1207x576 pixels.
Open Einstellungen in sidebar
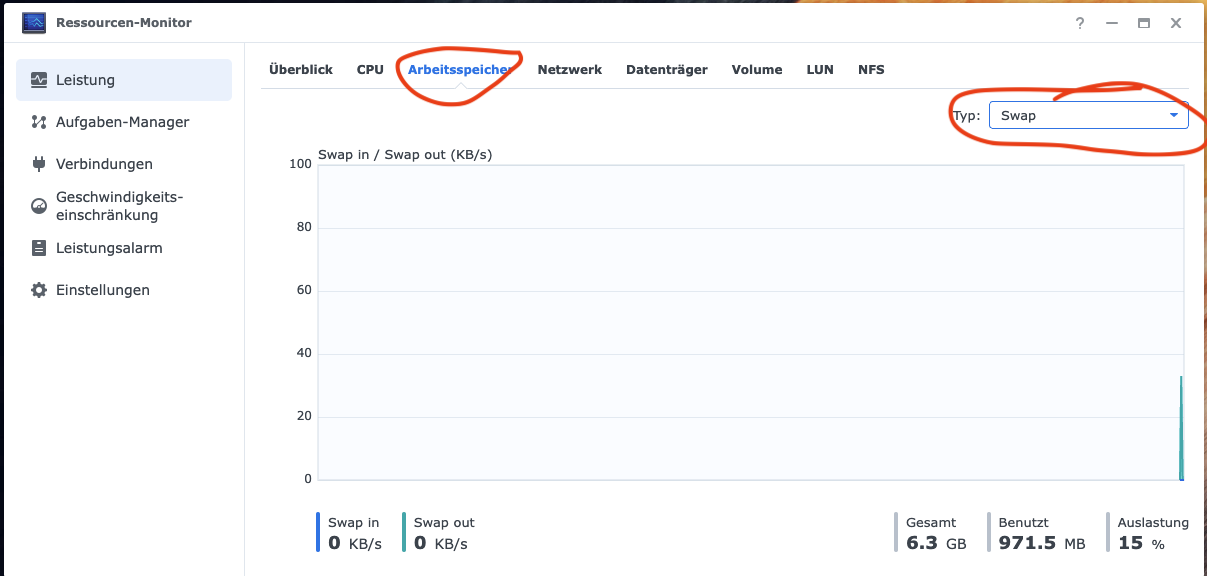[124, 290]
